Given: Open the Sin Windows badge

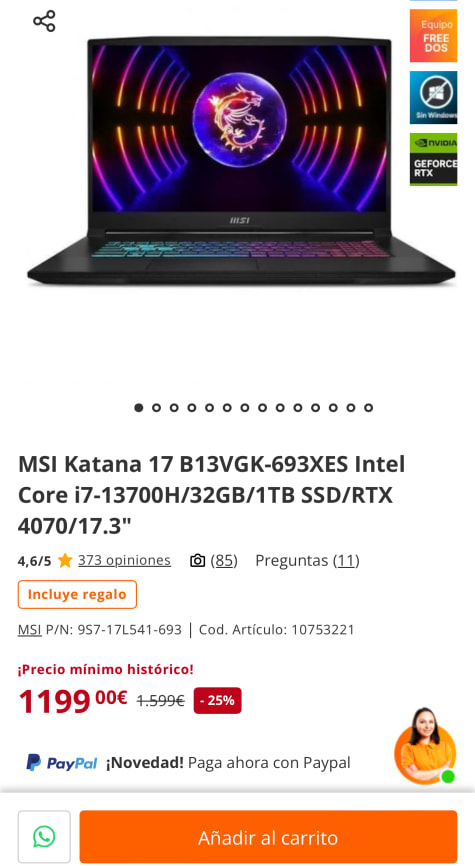Looking at the screenshot, I should (x=433, y=97).
